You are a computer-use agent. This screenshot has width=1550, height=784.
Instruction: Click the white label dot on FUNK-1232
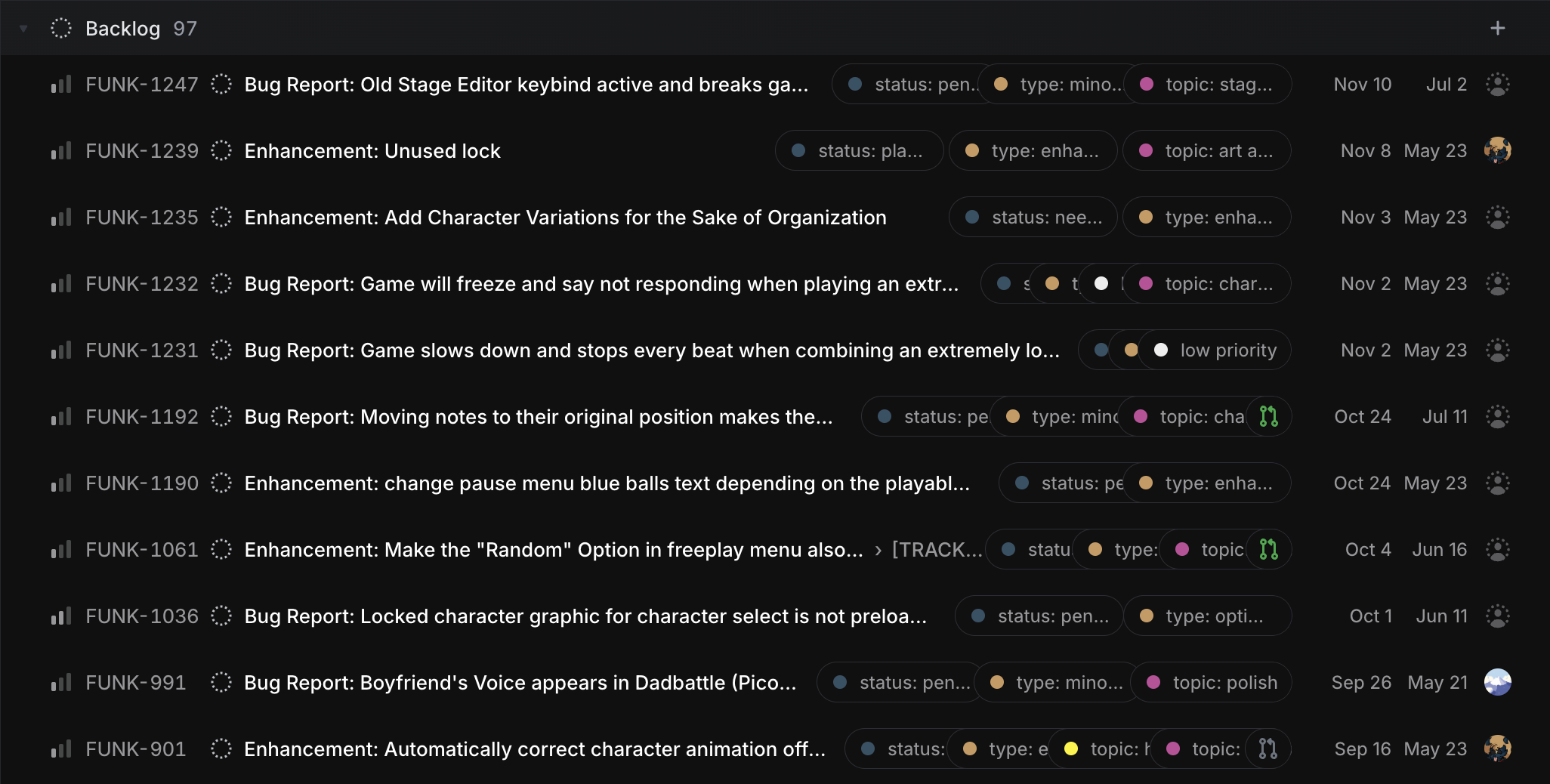click(x=1101, y=283)
